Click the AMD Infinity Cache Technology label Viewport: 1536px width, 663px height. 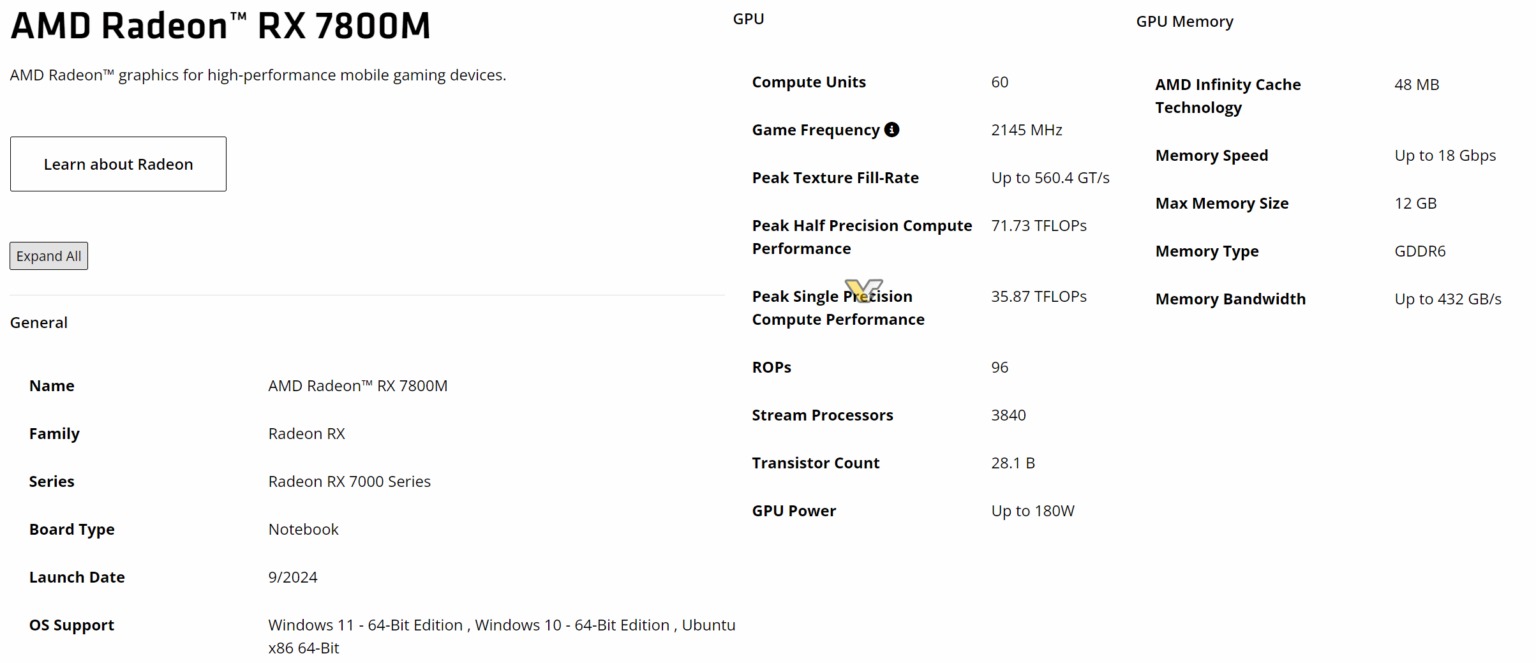[1228, 96]
